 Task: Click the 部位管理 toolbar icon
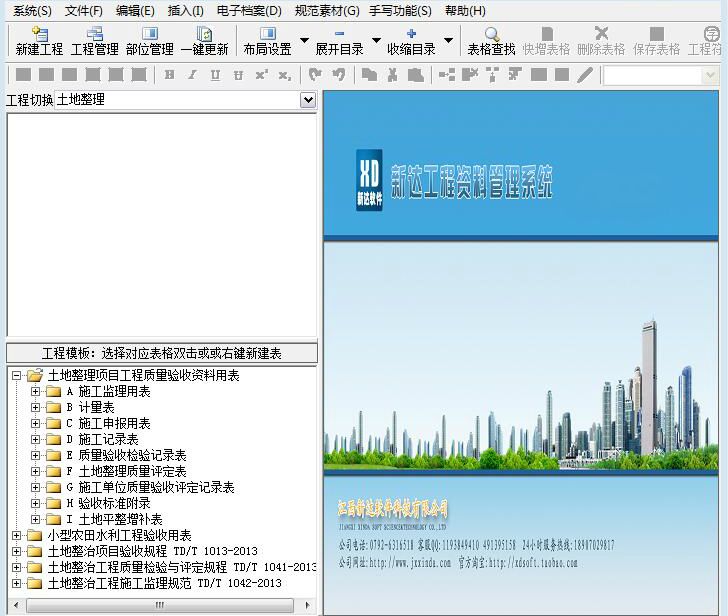(149, 41)
